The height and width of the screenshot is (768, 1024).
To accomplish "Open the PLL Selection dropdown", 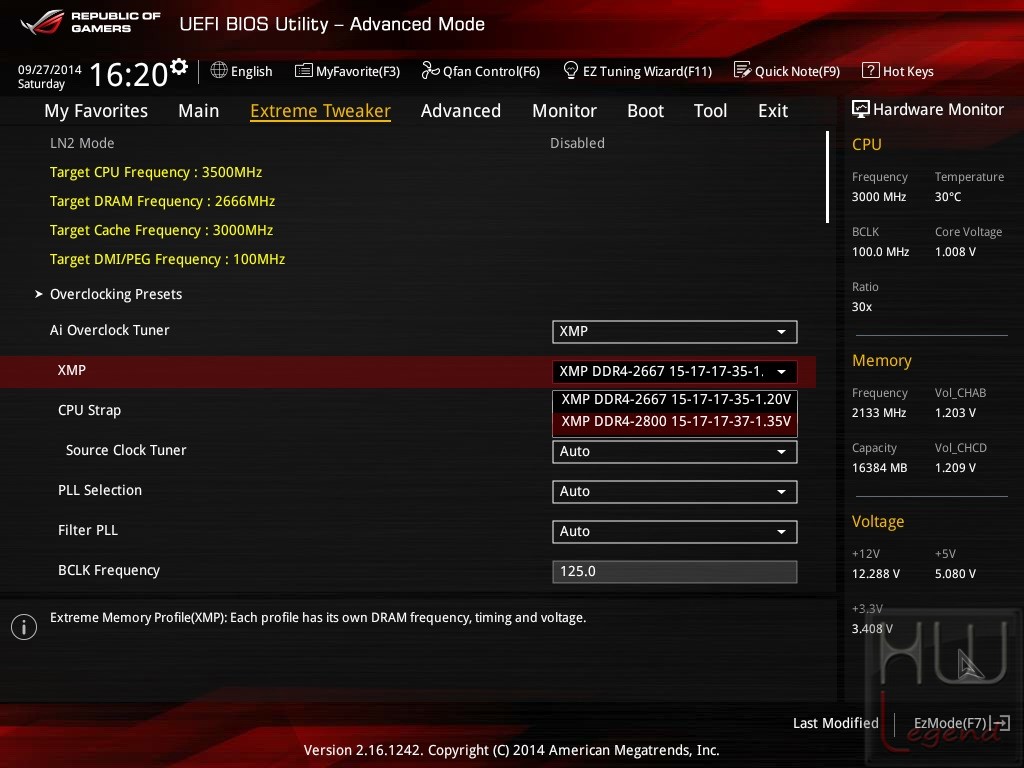I will click(x=675, y=492).
